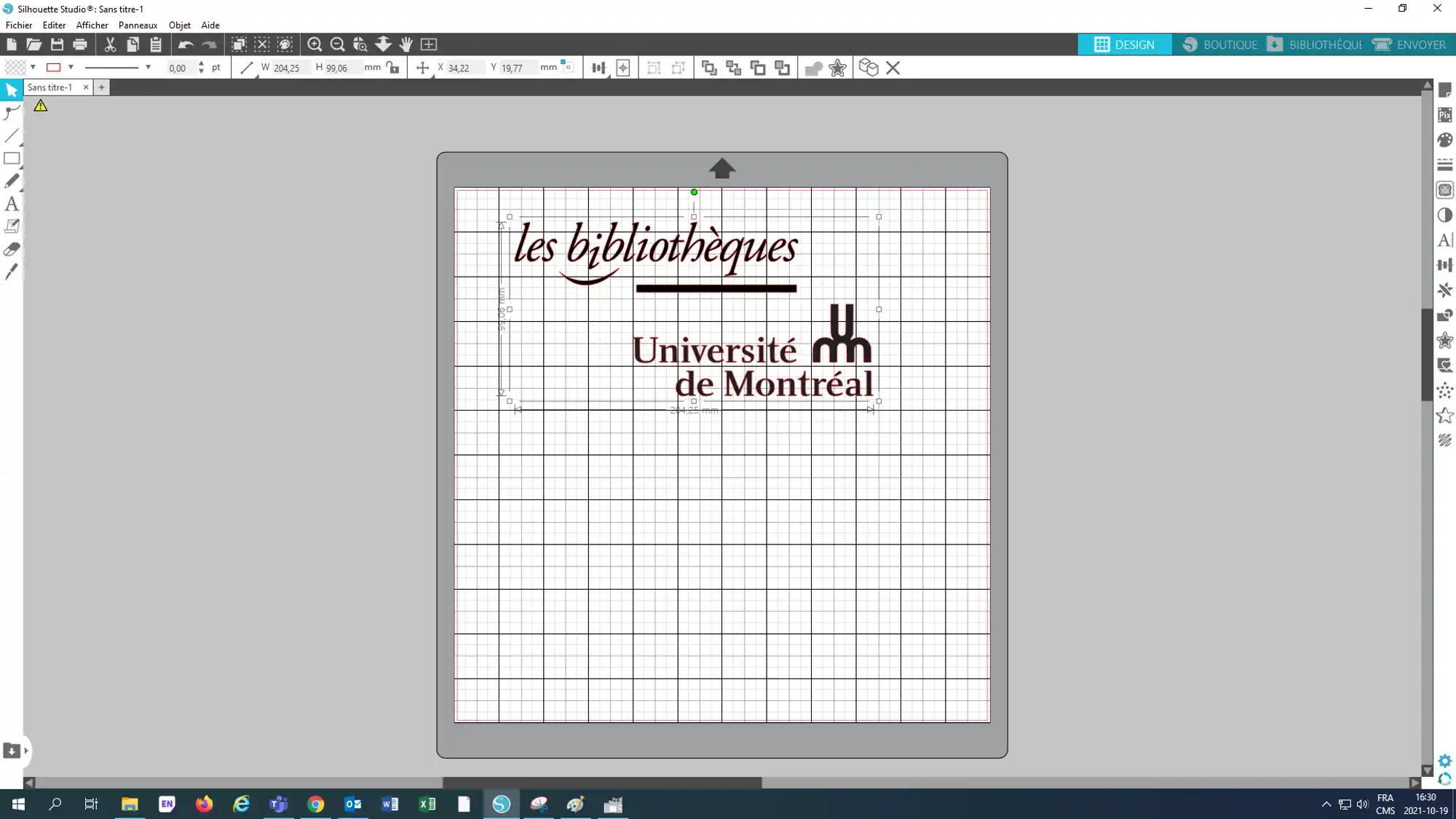Click the fill pattern swatch
This screenshot has height=819, width=1456.
[x=15, y=67]
